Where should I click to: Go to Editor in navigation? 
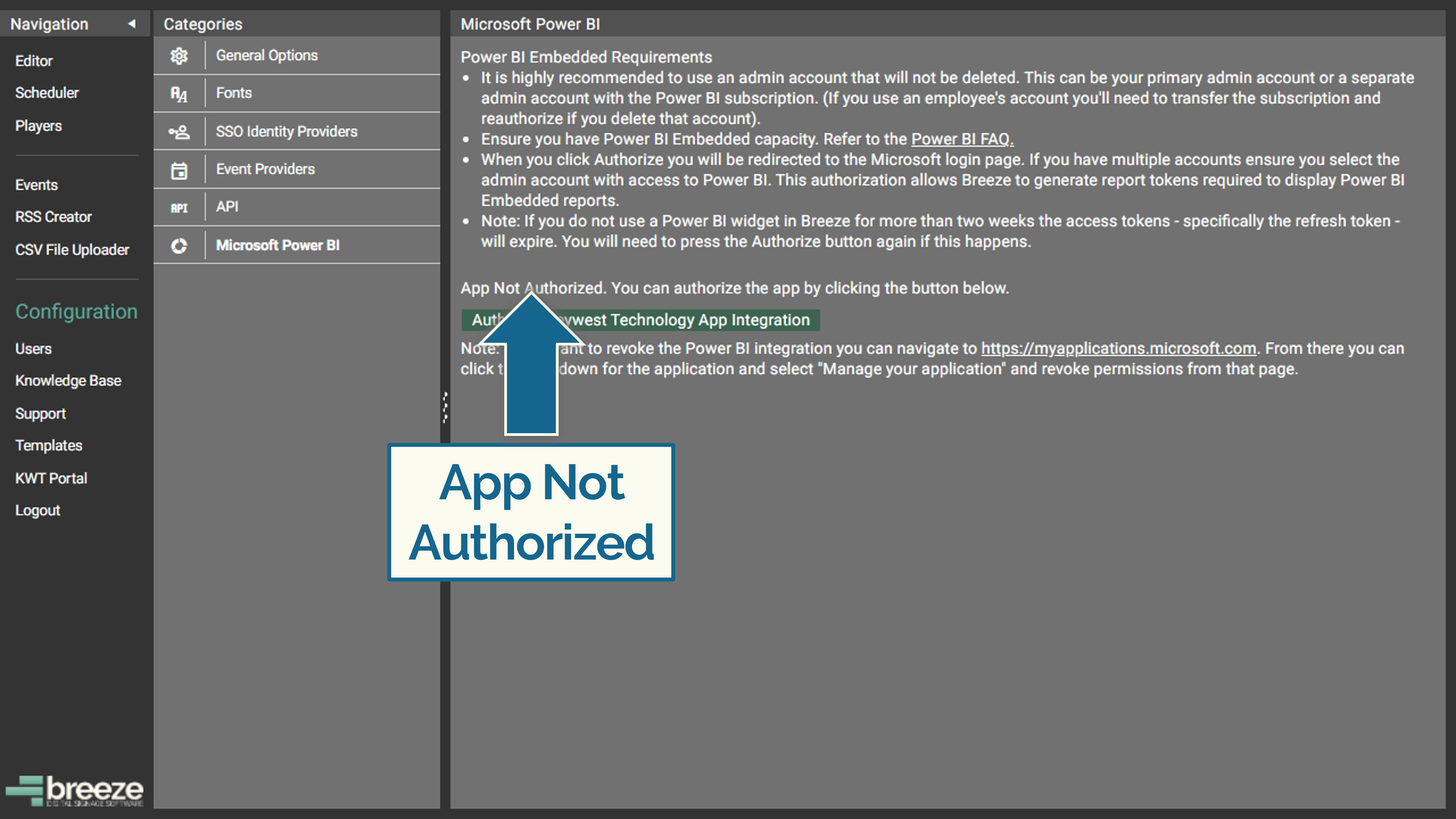click(34, 61)
